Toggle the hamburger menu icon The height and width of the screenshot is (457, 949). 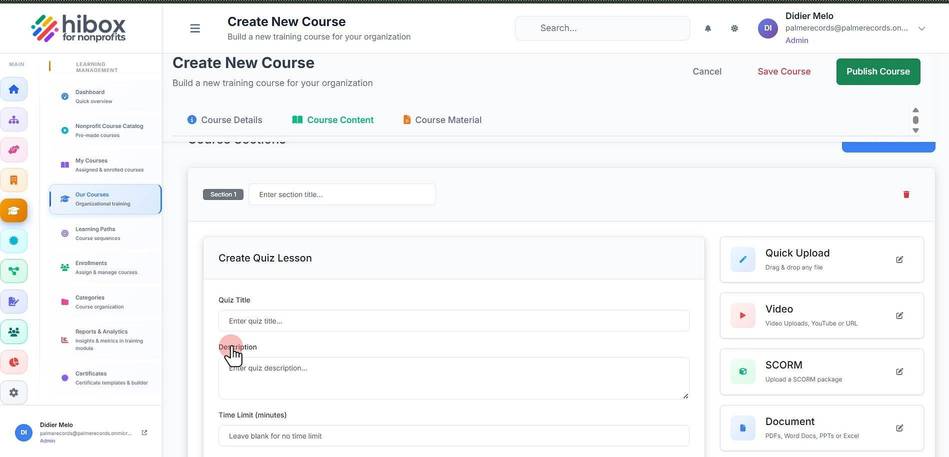point(195,28)
